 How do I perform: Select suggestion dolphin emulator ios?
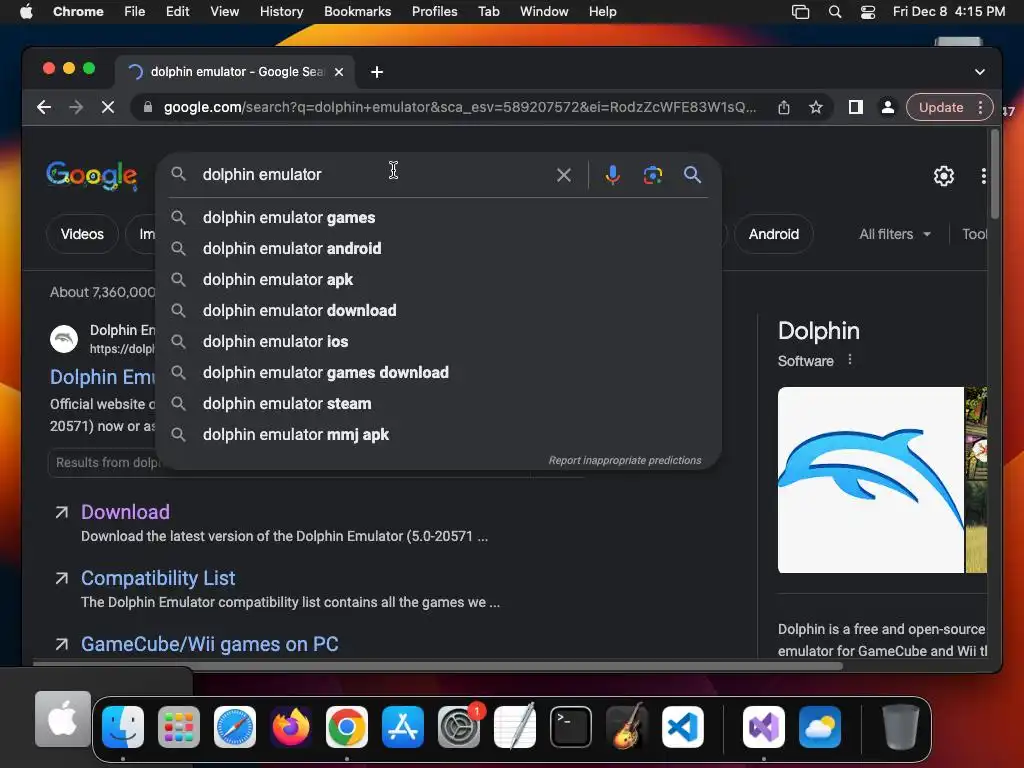438,342
